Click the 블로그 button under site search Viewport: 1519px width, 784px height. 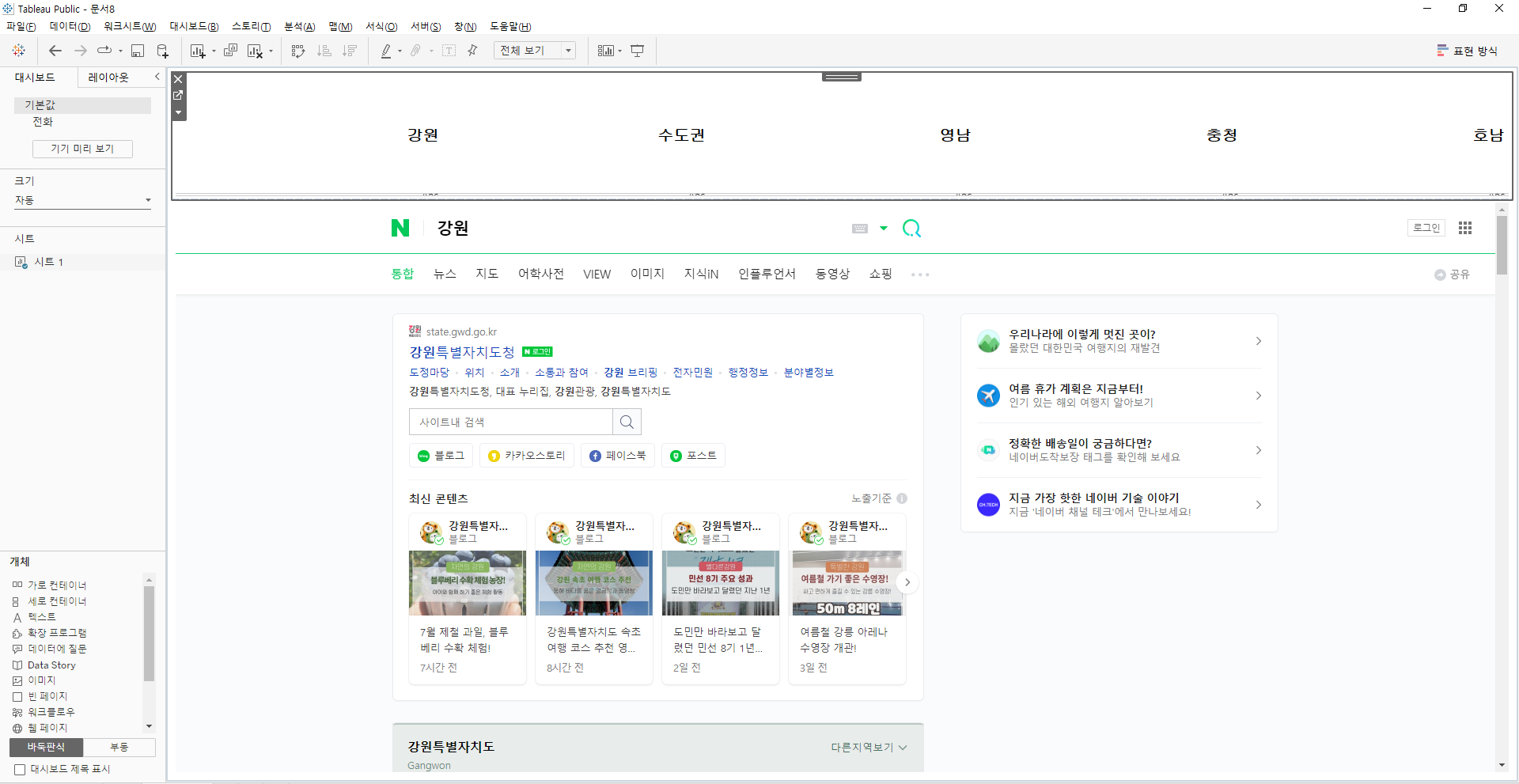441,456
